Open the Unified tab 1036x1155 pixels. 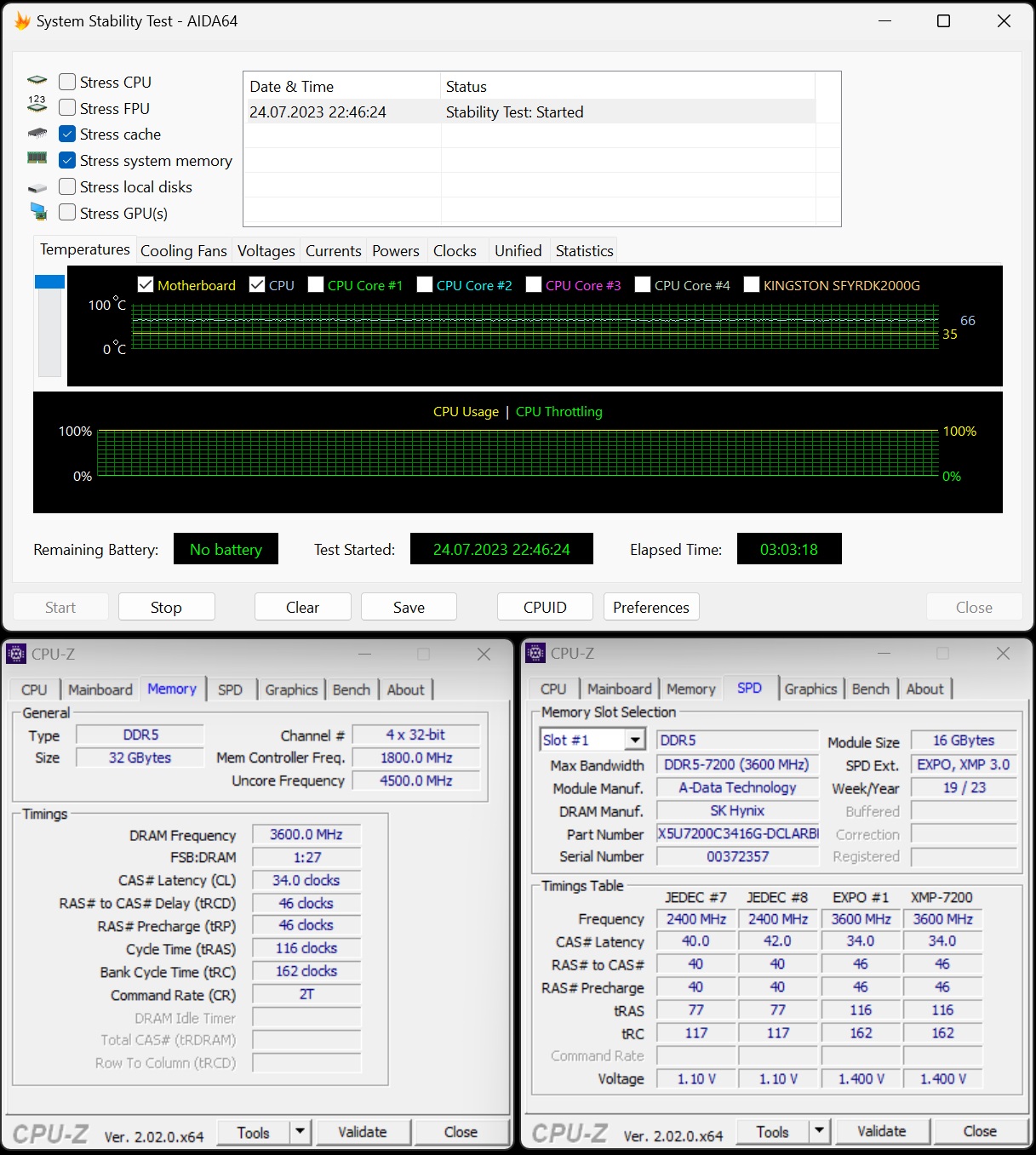pyautogui.click(x=518, y=251)
